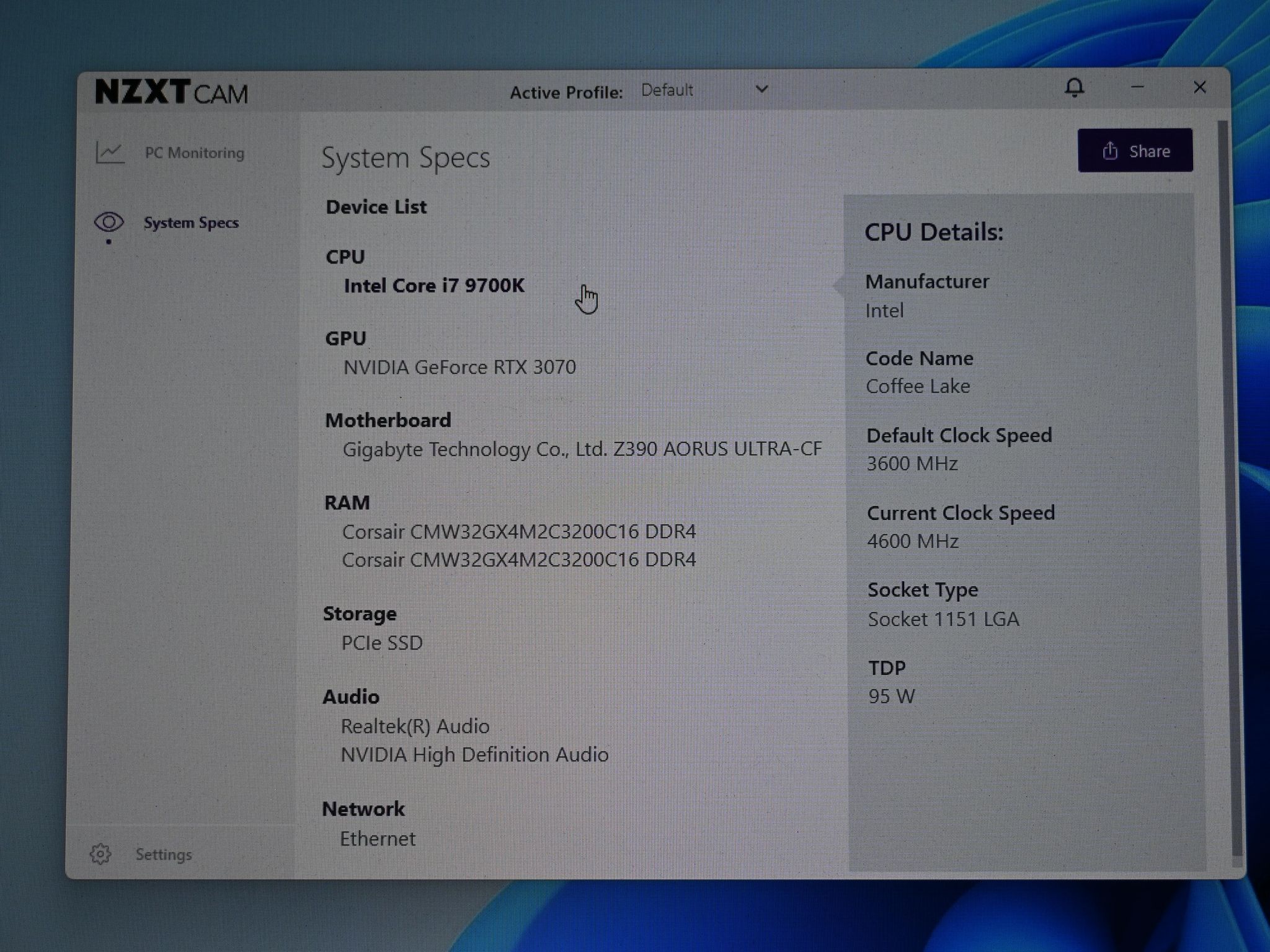
Task: Click the System Specs page title
Action: point(406,157)
